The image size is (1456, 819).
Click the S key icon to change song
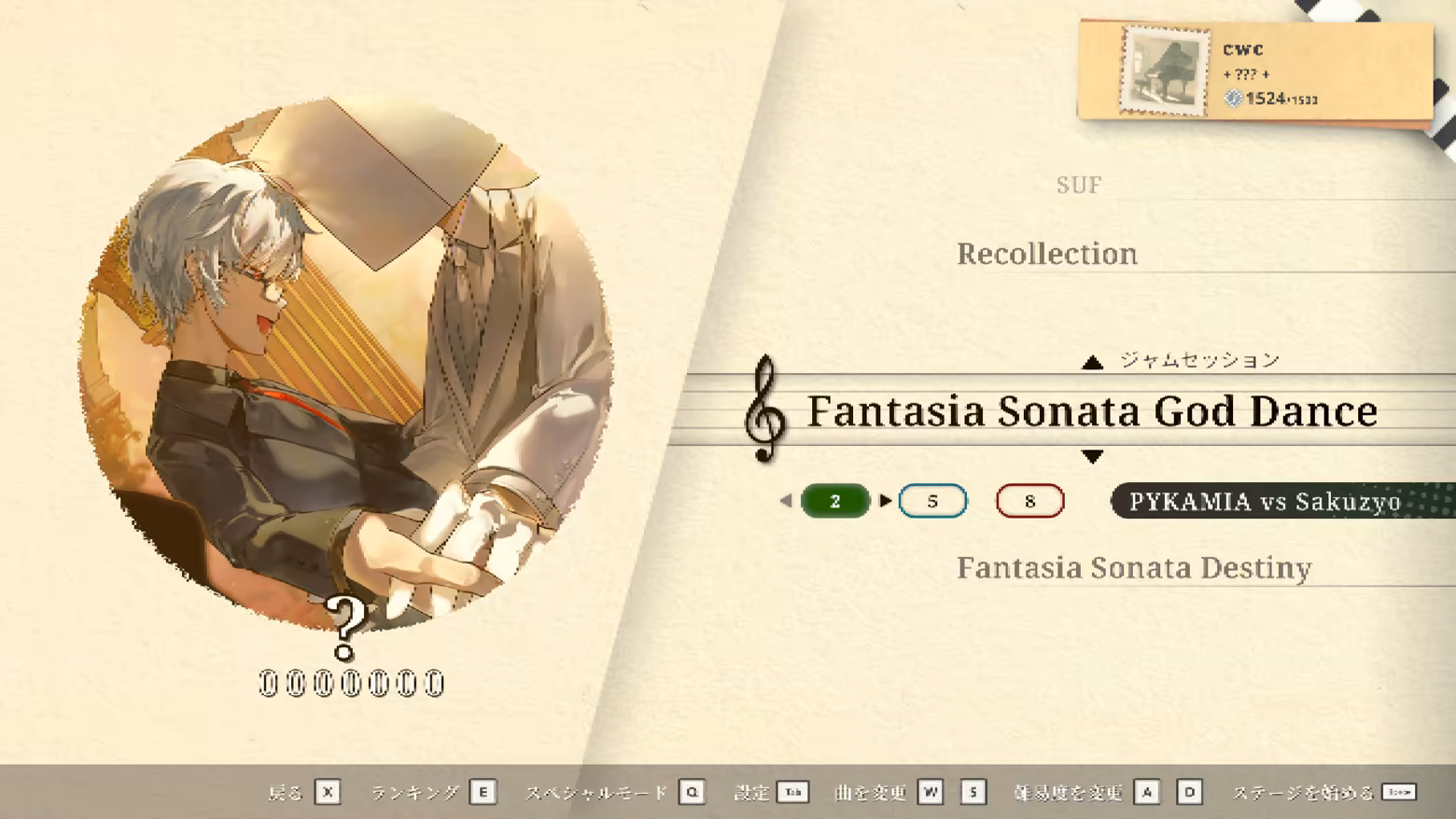click(973, 792)
